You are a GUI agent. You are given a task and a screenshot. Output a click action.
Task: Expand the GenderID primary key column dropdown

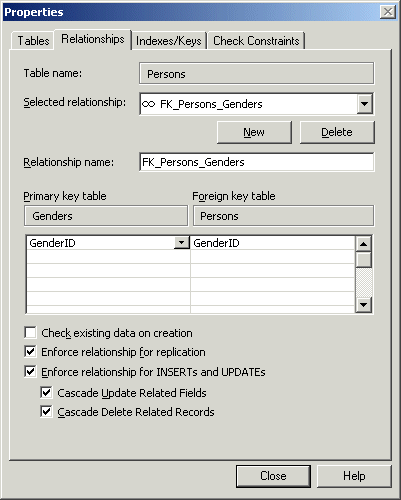pos(182,243)
